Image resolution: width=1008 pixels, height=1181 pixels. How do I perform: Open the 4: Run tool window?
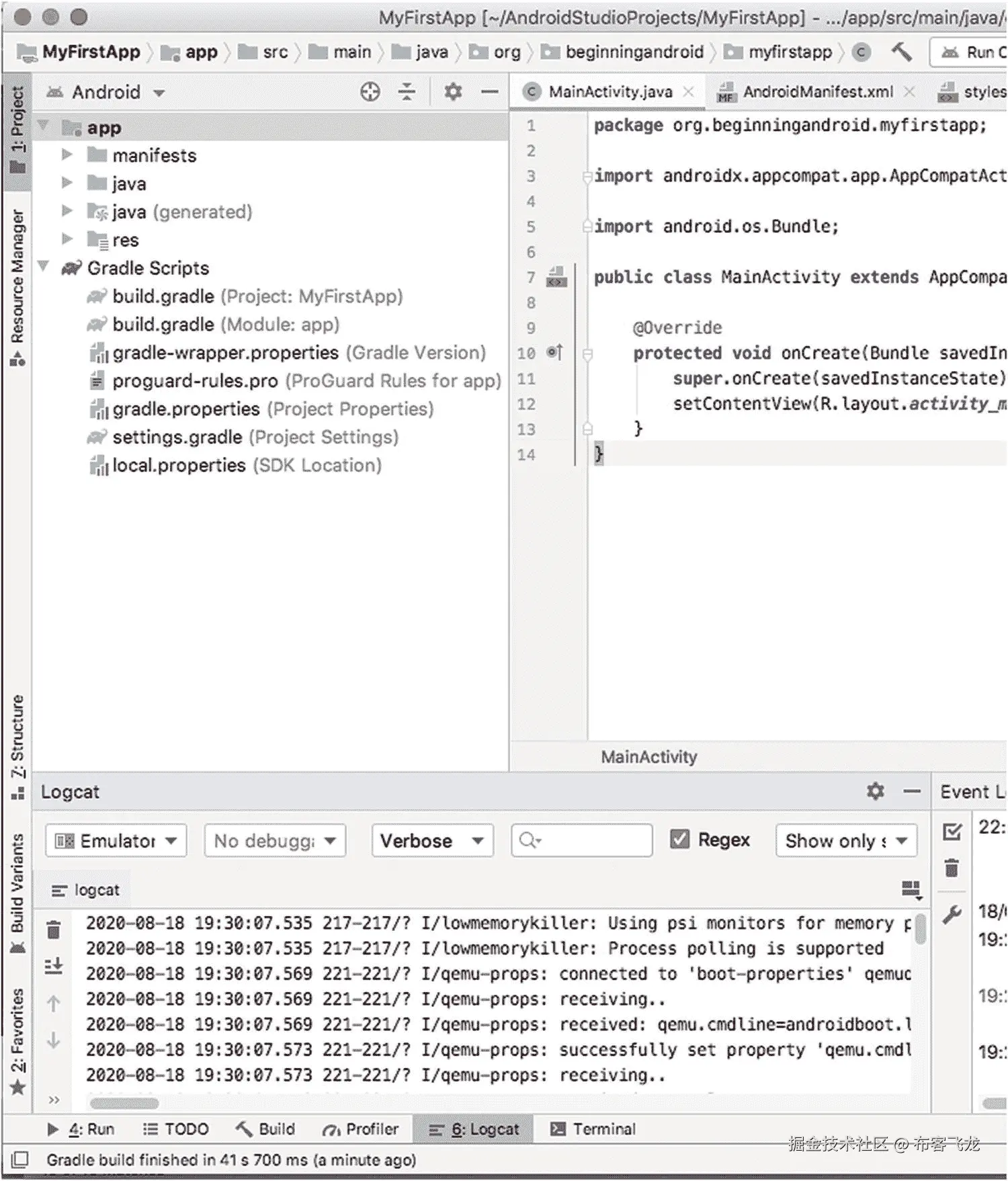coord(81,1129)
